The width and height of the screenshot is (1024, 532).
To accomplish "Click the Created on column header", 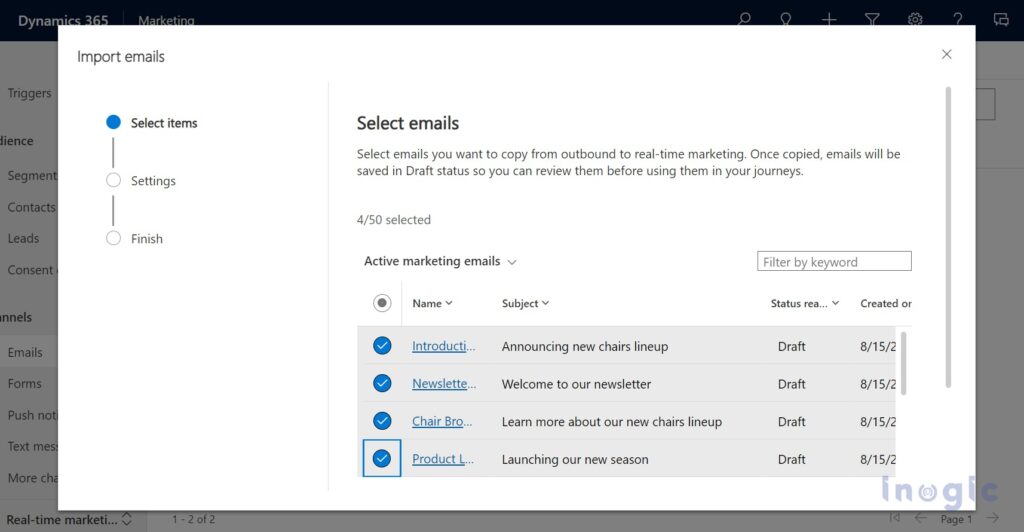I will coord(886,304).
